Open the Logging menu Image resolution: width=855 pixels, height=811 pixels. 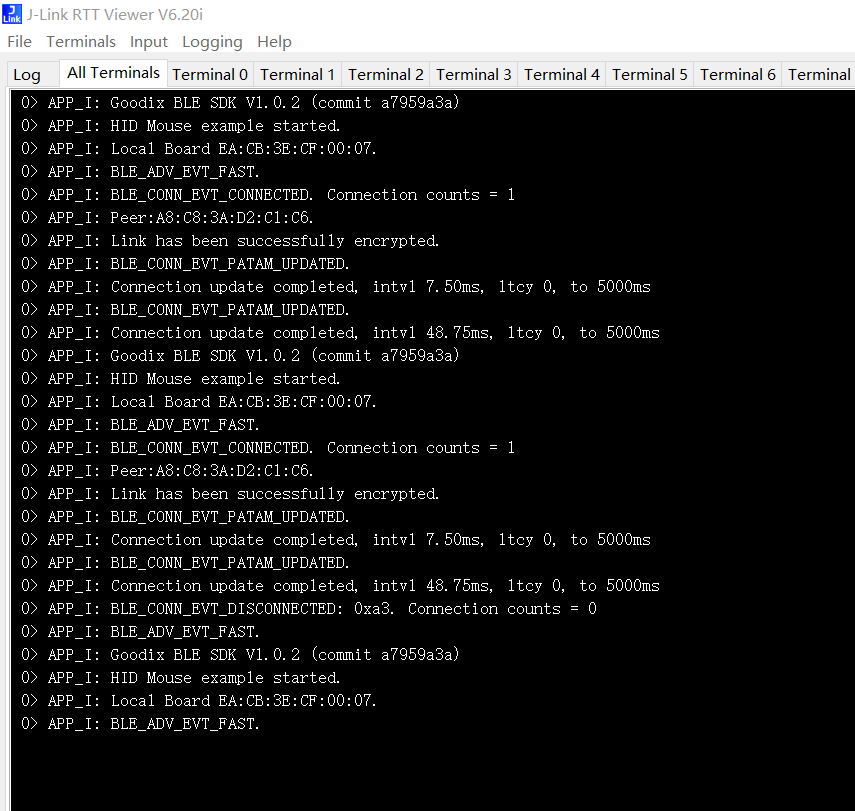pos(212,42)
